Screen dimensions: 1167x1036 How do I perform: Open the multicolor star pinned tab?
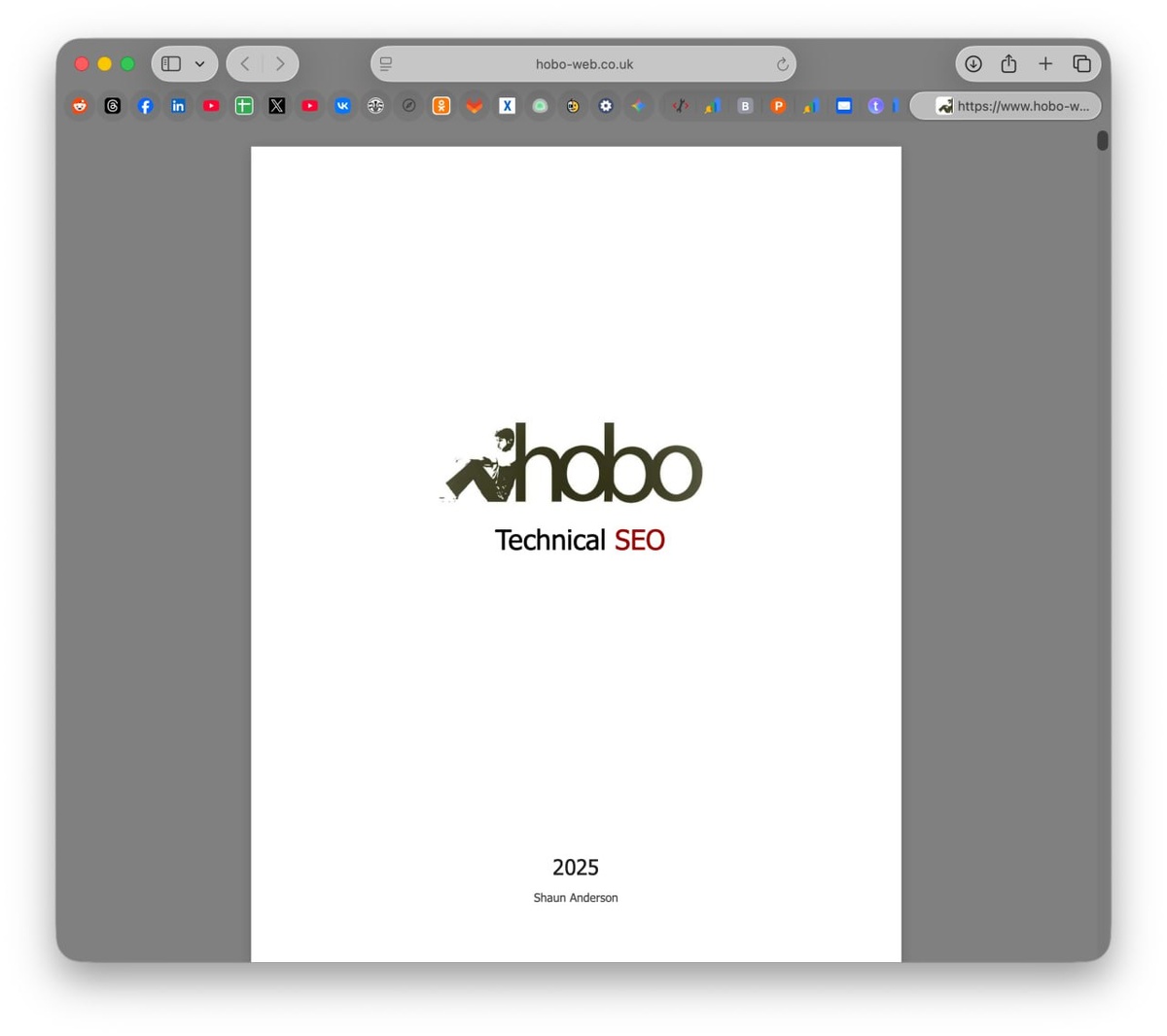(638, 106)
